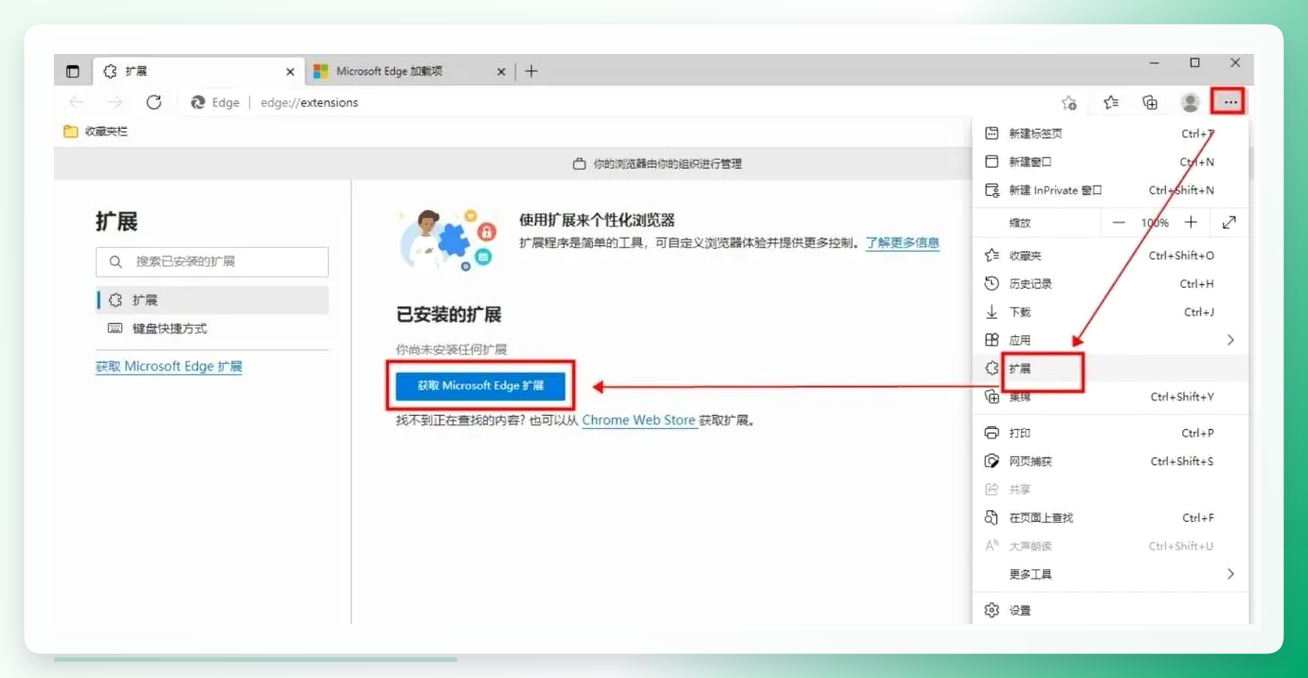Screen dimensions: 1308x678
Task: Click the star icon beside 收藏夹
Action: (x=991, y=255)
